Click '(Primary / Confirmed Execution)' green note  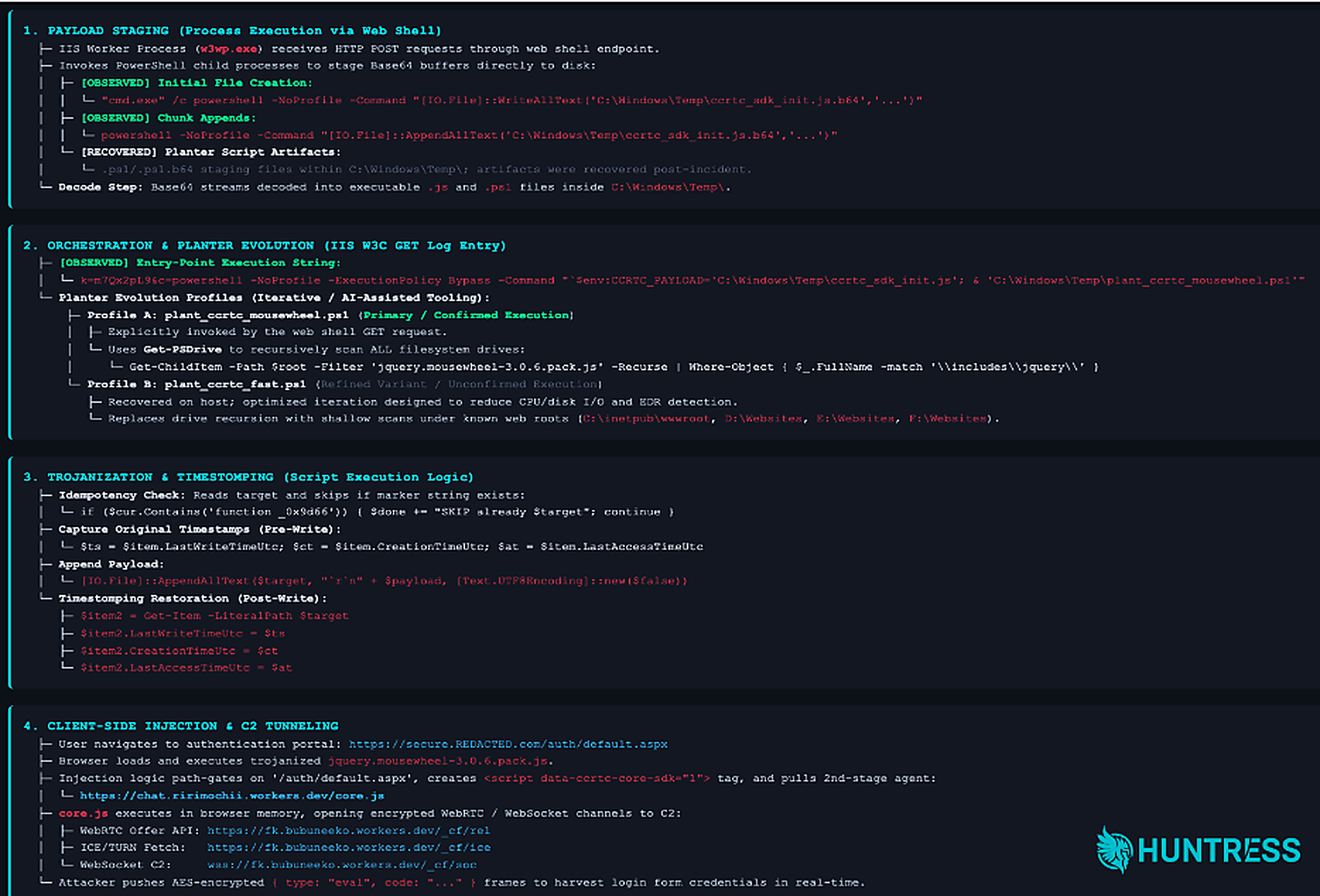coord(466,315)
